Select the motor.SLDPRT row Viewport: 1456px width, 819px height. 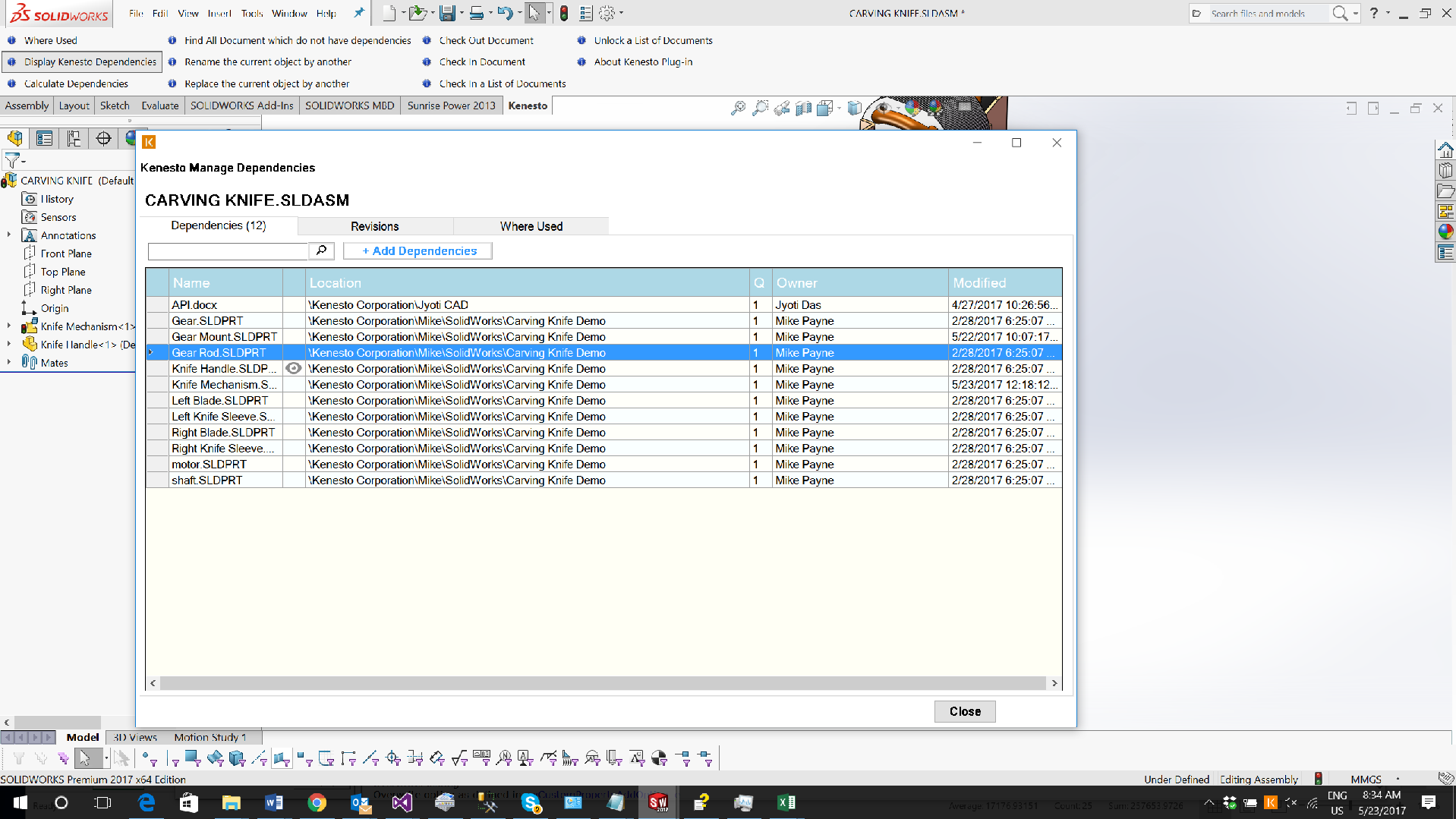point(604,464)
